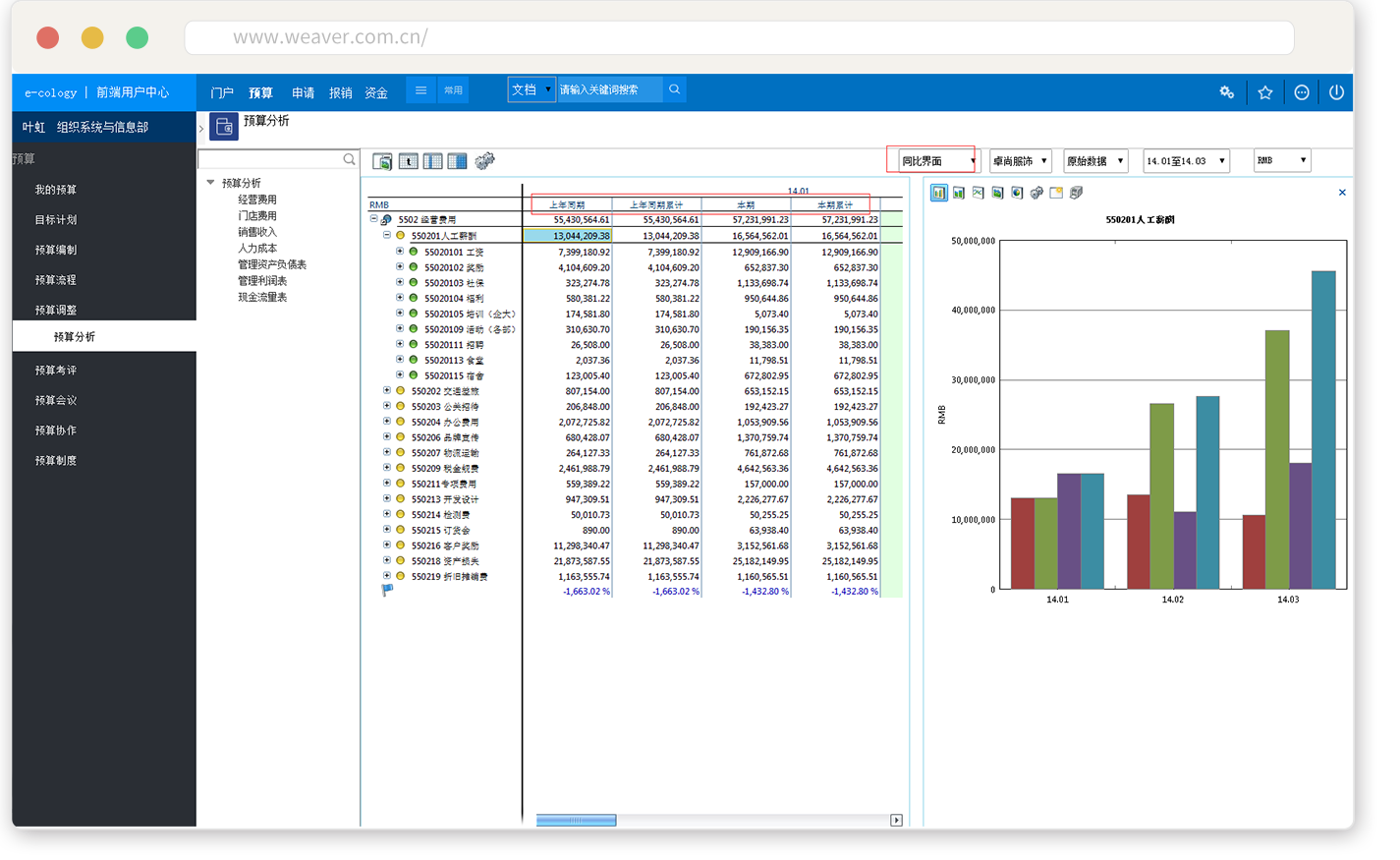Select 经营费用 in the tree
The image size is (1400, 860).
pyautogui.click(x=257, y=200)
